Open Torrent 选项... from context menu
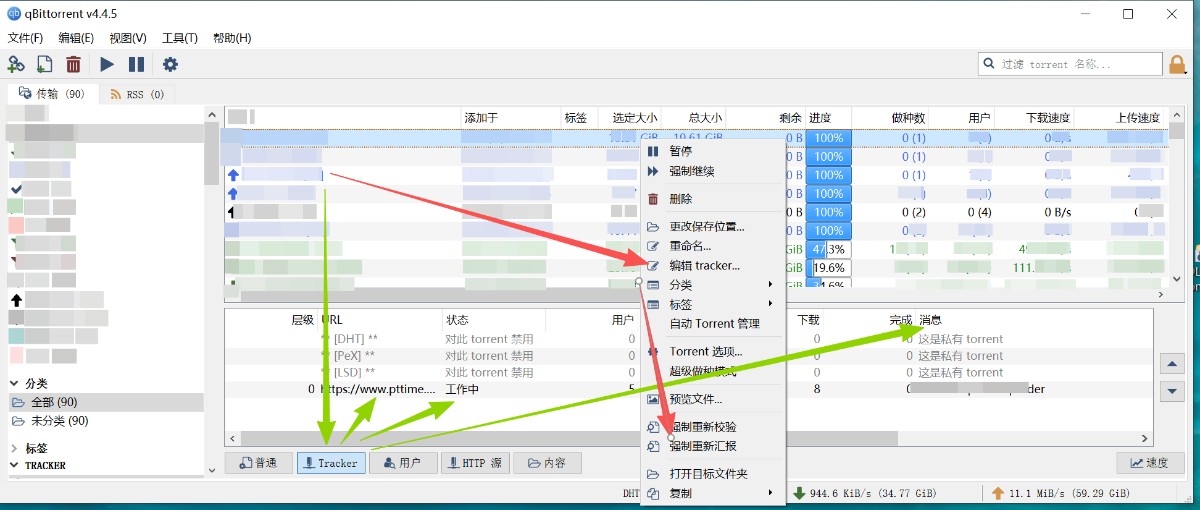Viewport: 1200px width, 510px height. [x=712, y=352]
